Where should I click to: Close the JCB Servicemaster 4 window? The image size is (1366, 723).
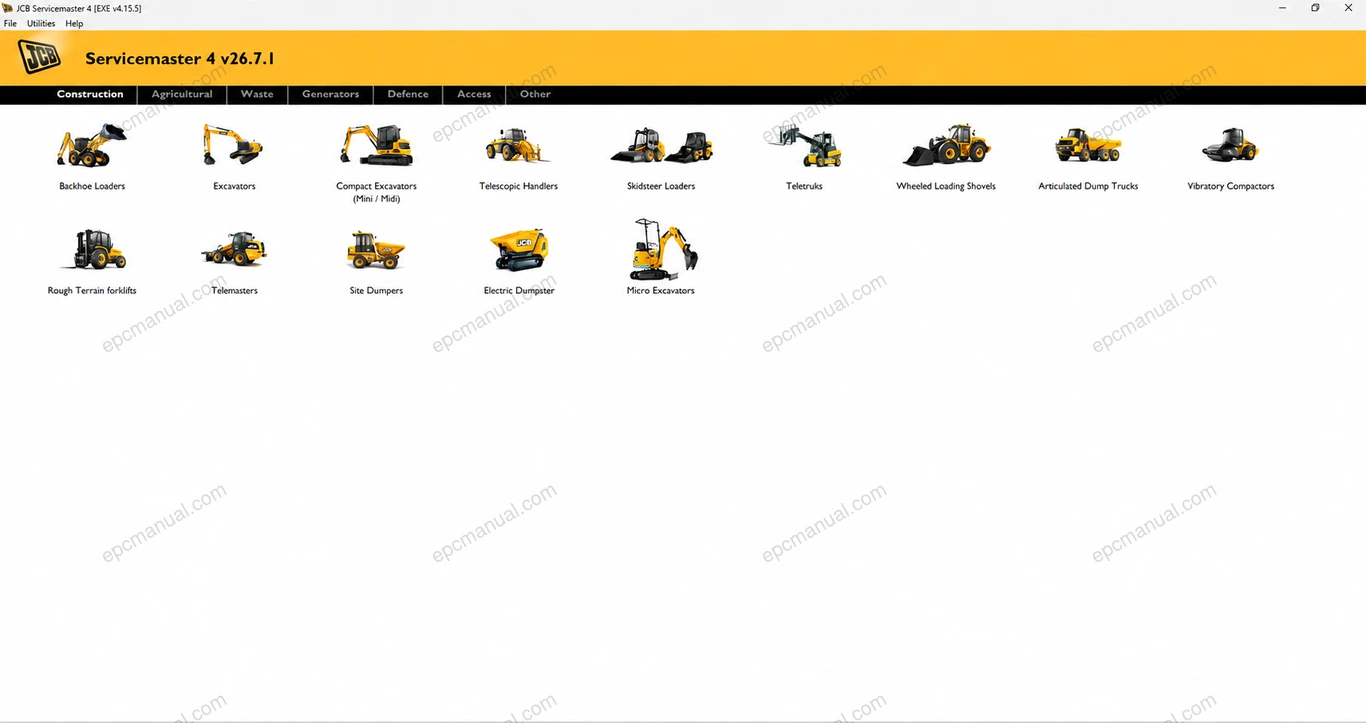pyautogui.click(x=1348, y=8)
